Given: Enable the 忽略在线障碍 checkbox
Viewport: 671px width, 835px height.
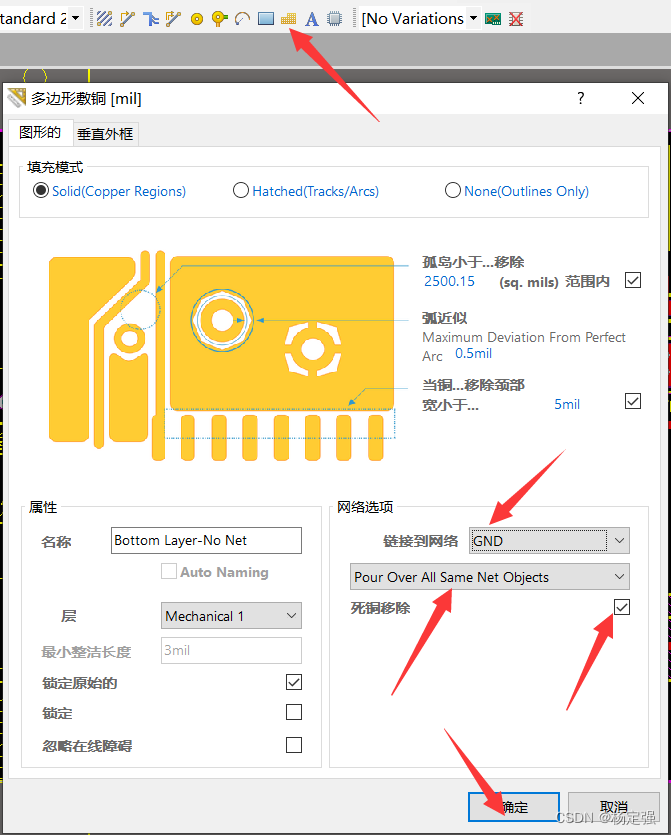Looking at the screenshot, I should pos(294,745).
